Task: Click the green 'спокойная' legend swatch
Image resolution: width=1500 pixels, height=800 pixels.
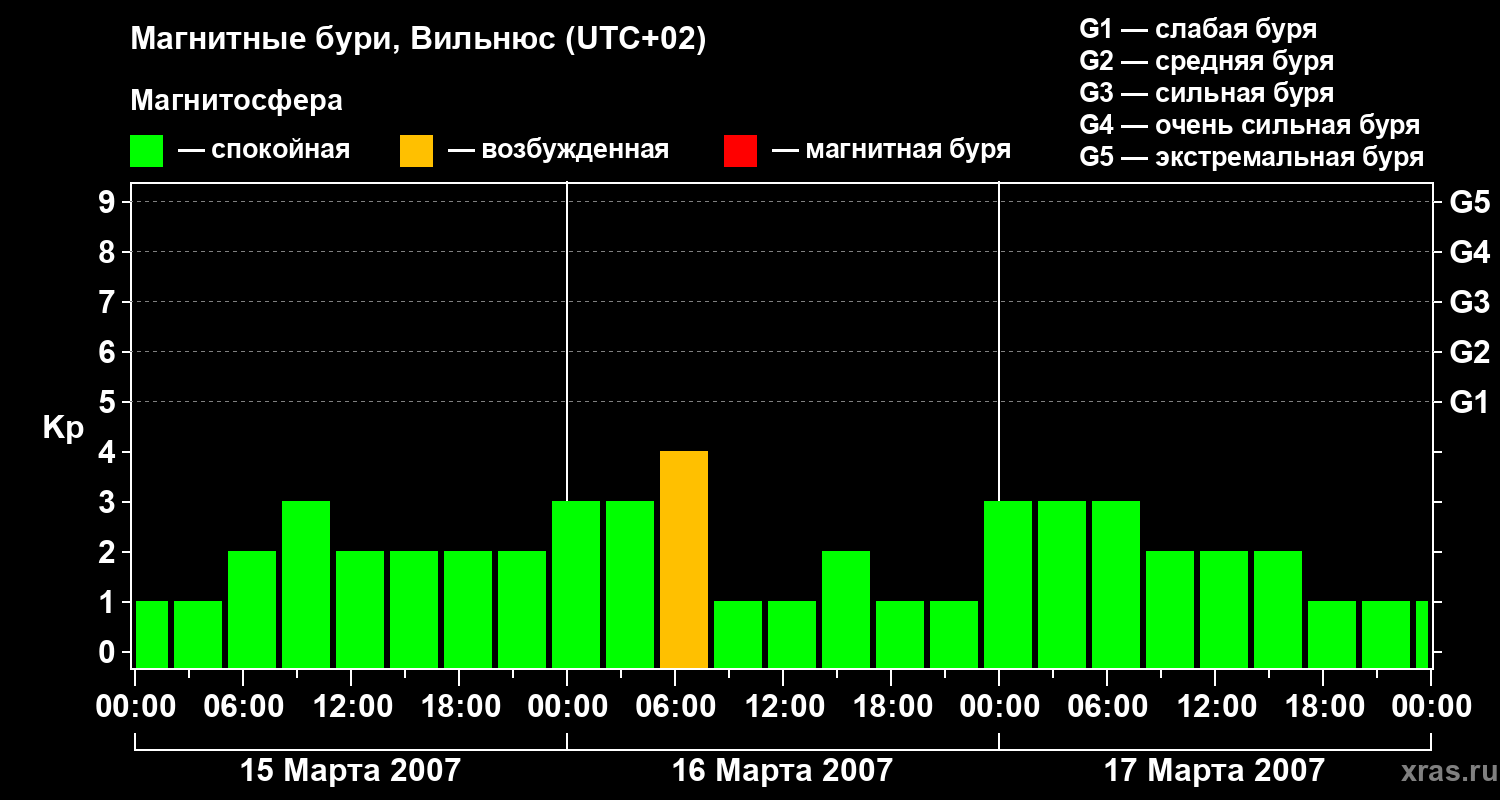Action: (x=147, y=151)
